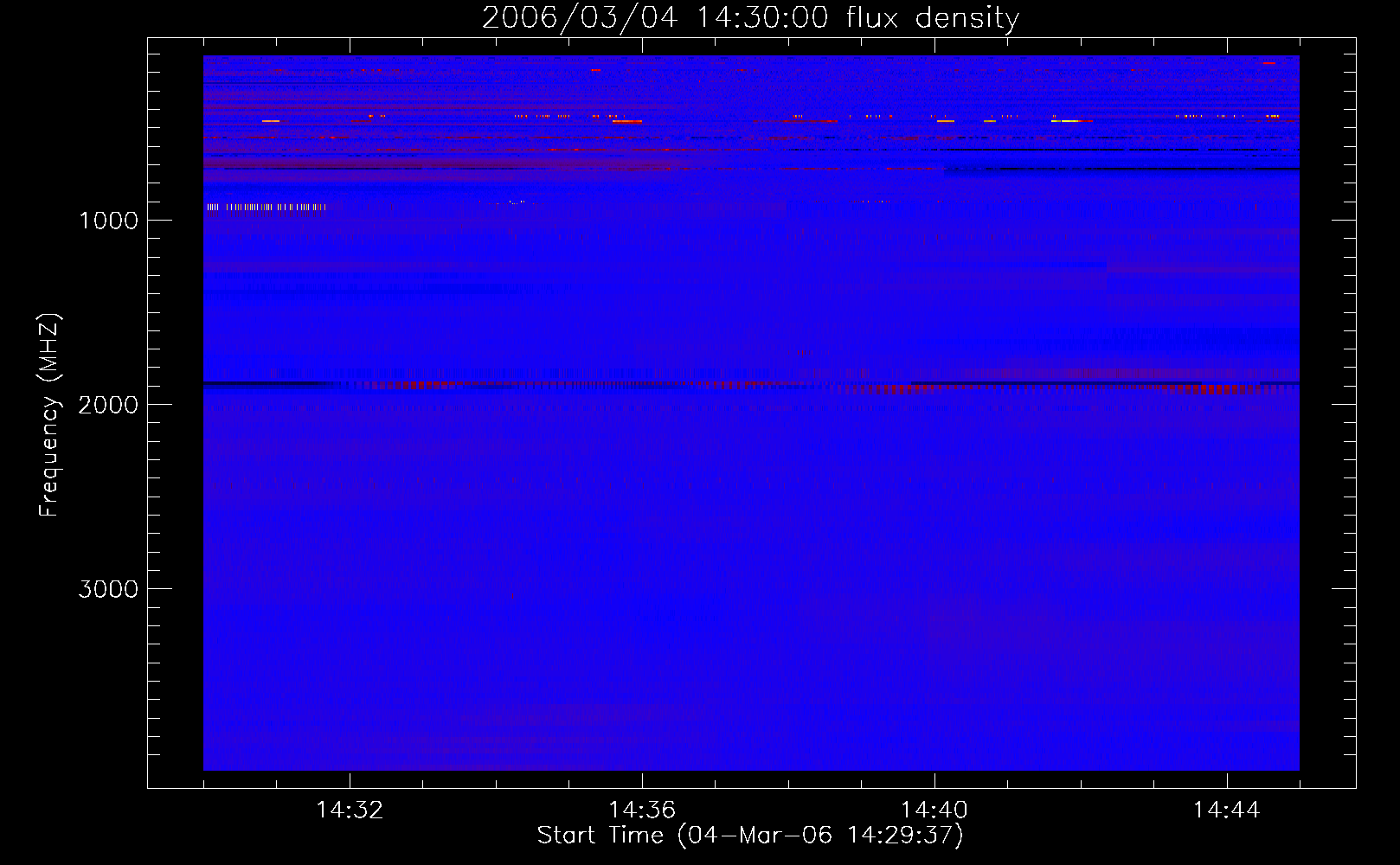
Task: Click the Y-axis label "Frequency (MHZ)"
Action: pyautogui.click(x=49, y=415)
